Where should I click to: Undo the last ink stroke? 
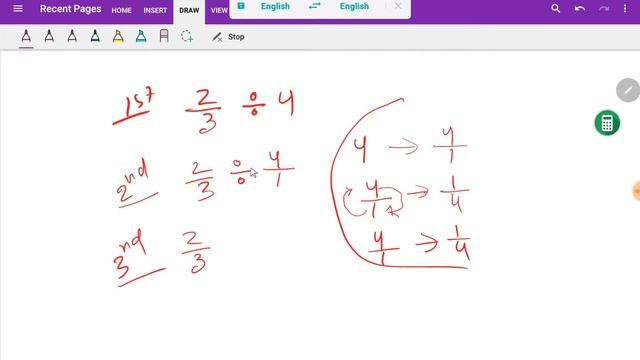pos(580,9)
